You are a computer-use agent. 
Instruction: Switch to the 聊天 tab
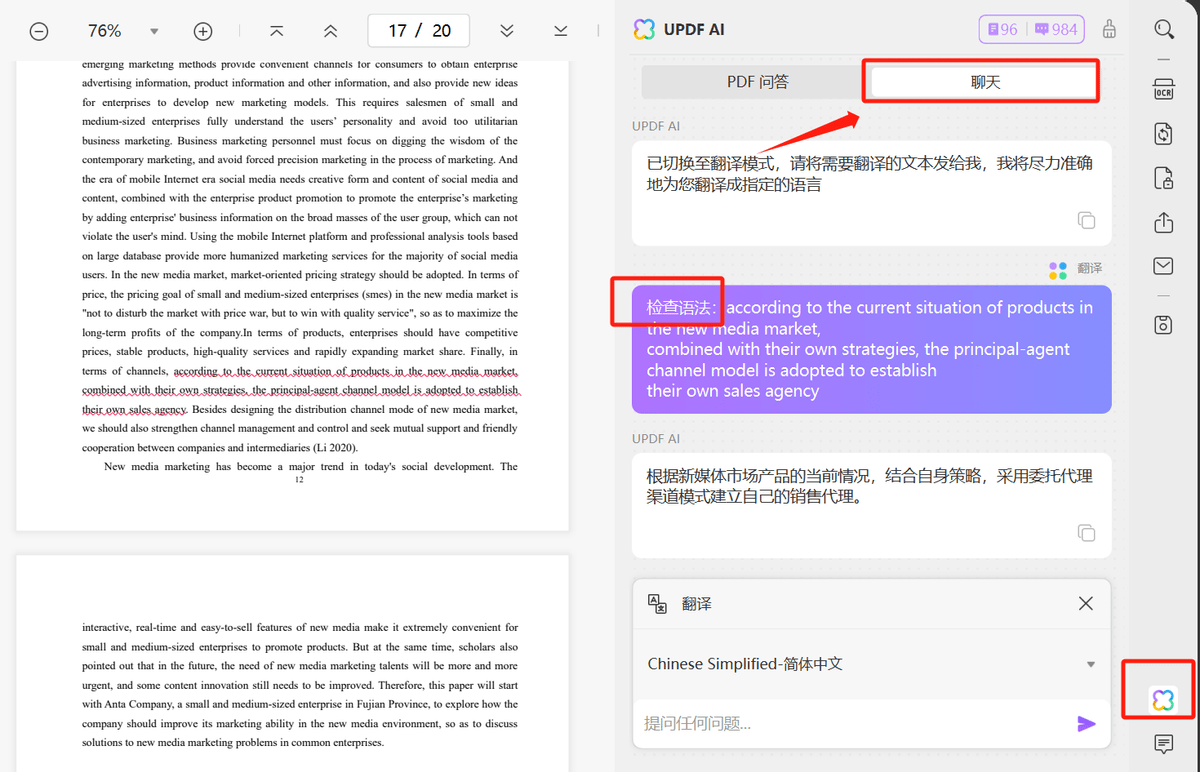click(x=985, y=82)
